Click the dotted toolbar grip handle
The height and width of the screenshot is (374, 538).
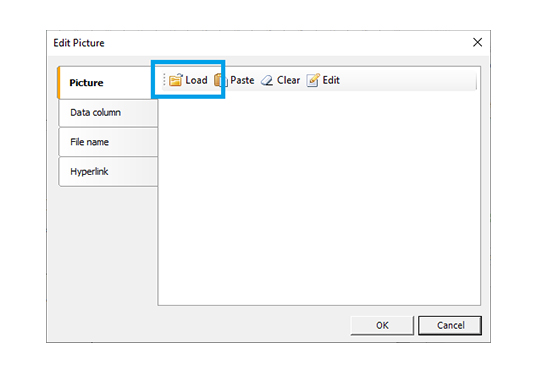164,80
